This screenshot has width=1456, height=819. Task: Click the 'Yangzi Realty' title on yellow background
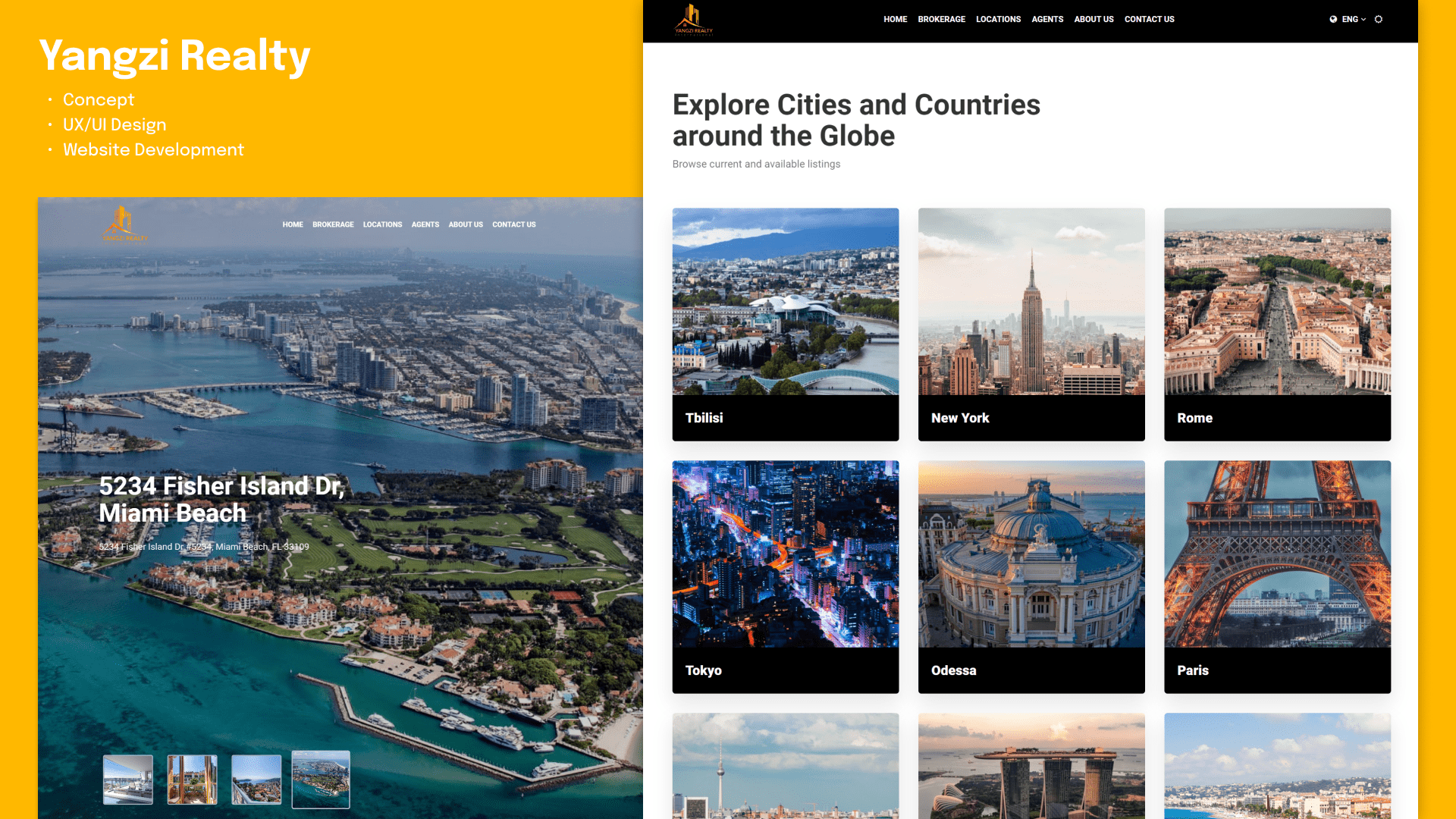pos(174,56)
